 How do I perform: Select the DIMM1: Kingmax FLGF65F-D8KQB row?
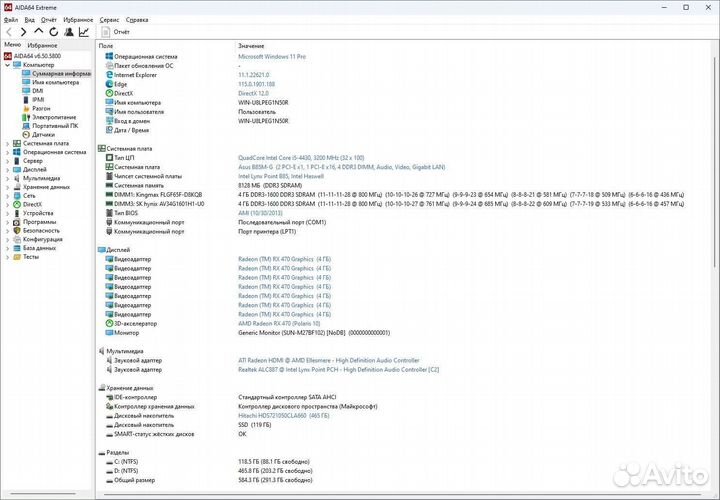pyautogui.click(x=394, y=195)
